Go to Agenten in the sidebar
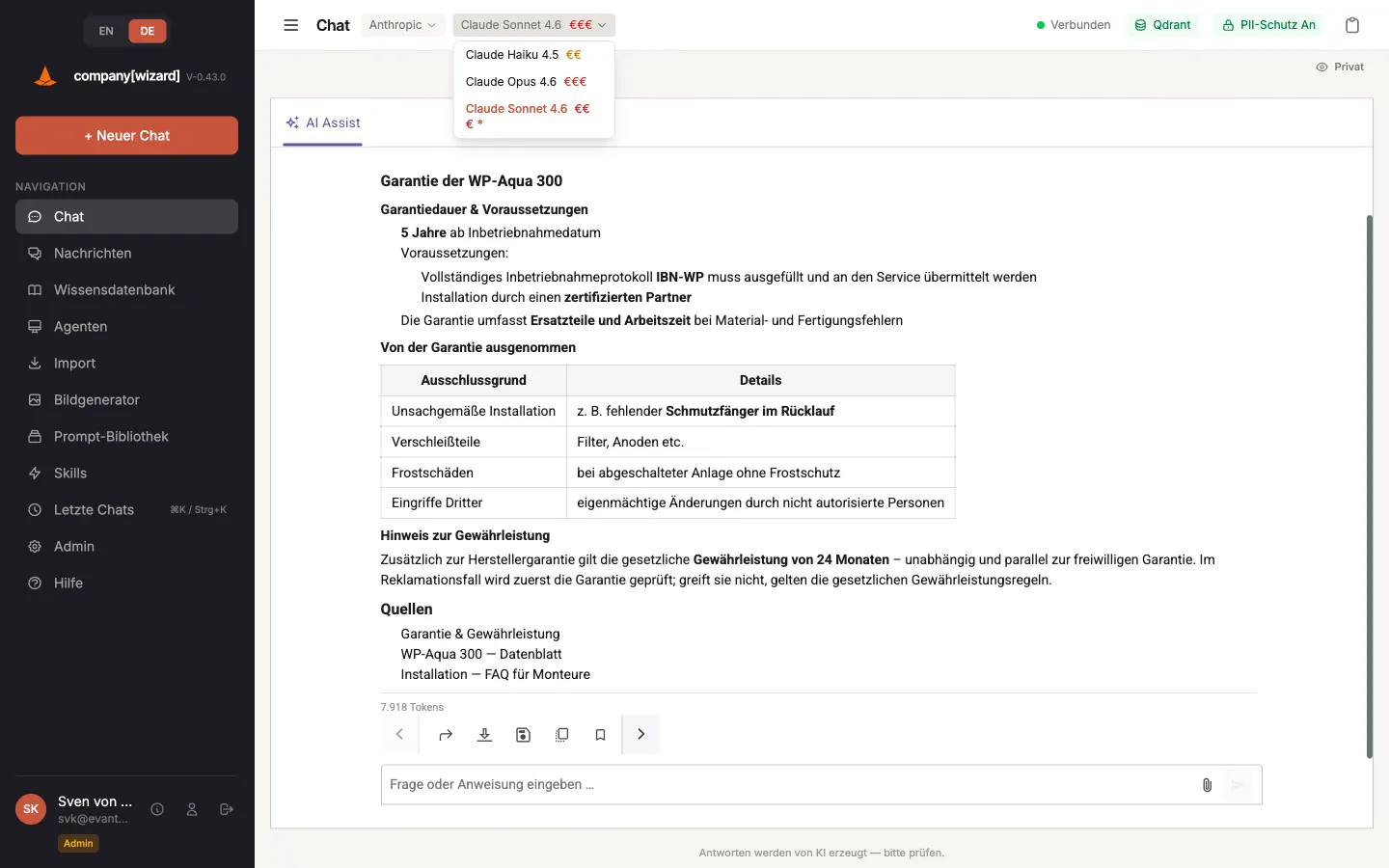The width and height of the screenshot is (1389, 868). [126, 327]
